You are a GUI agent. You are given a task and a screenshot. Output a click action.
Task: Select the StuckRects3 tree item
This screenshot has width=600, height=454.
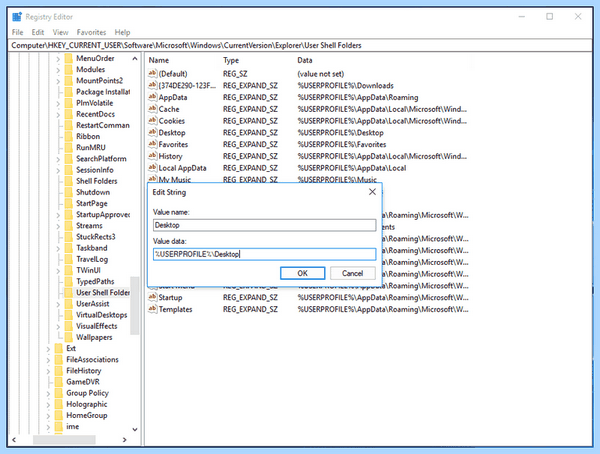96,237
